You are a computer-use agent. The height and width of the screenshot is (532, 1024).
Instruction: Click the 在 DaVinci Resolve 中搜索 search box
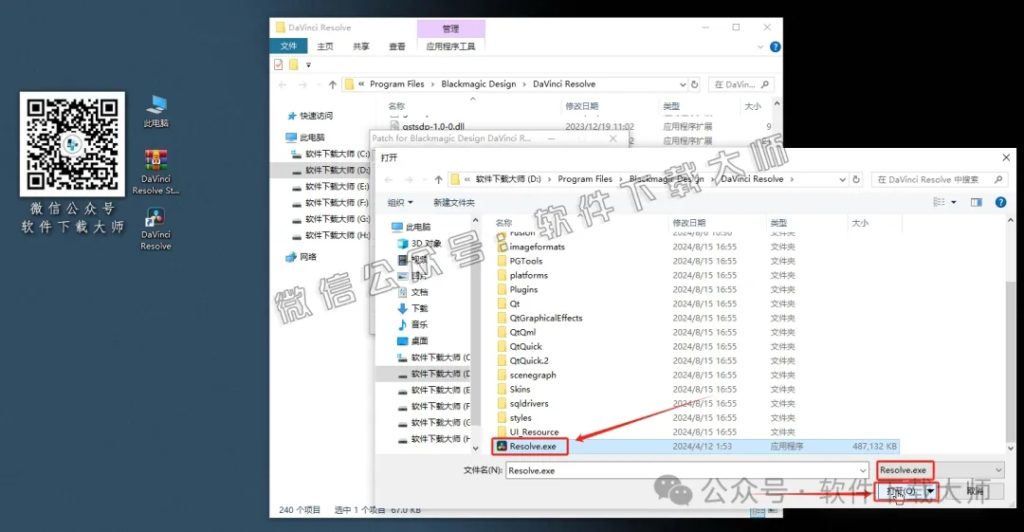pos(938,180)
